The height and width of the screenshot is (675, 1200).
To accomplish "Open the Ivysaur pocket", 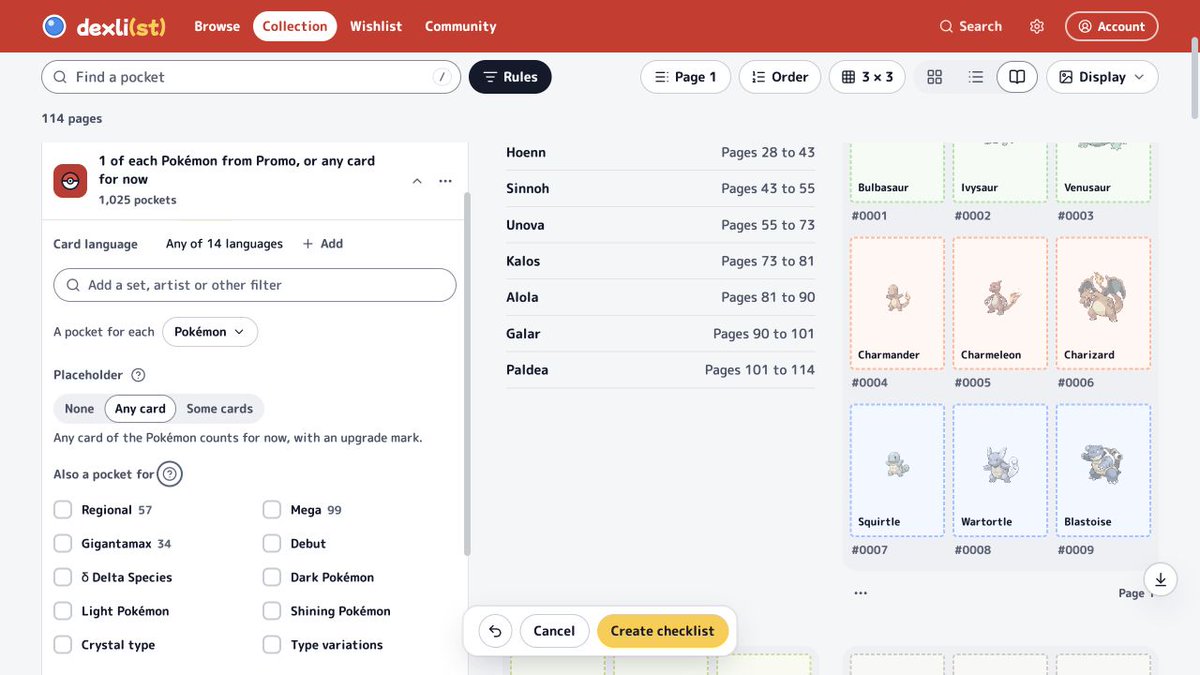I will coord(1000,172).
